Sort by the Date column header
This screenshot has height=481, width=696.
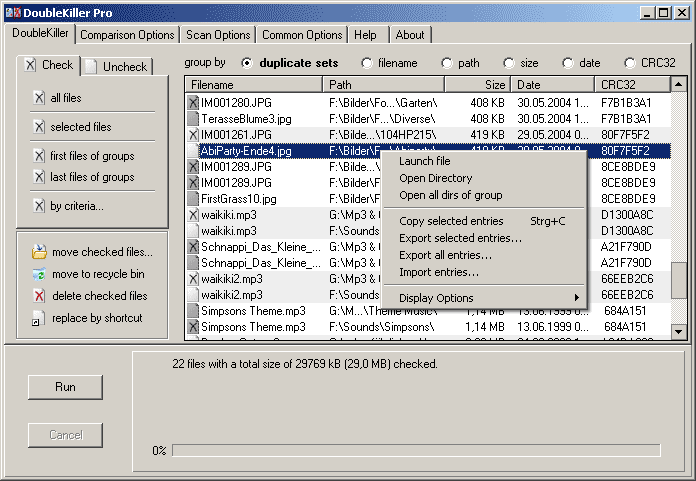[552, 85]
